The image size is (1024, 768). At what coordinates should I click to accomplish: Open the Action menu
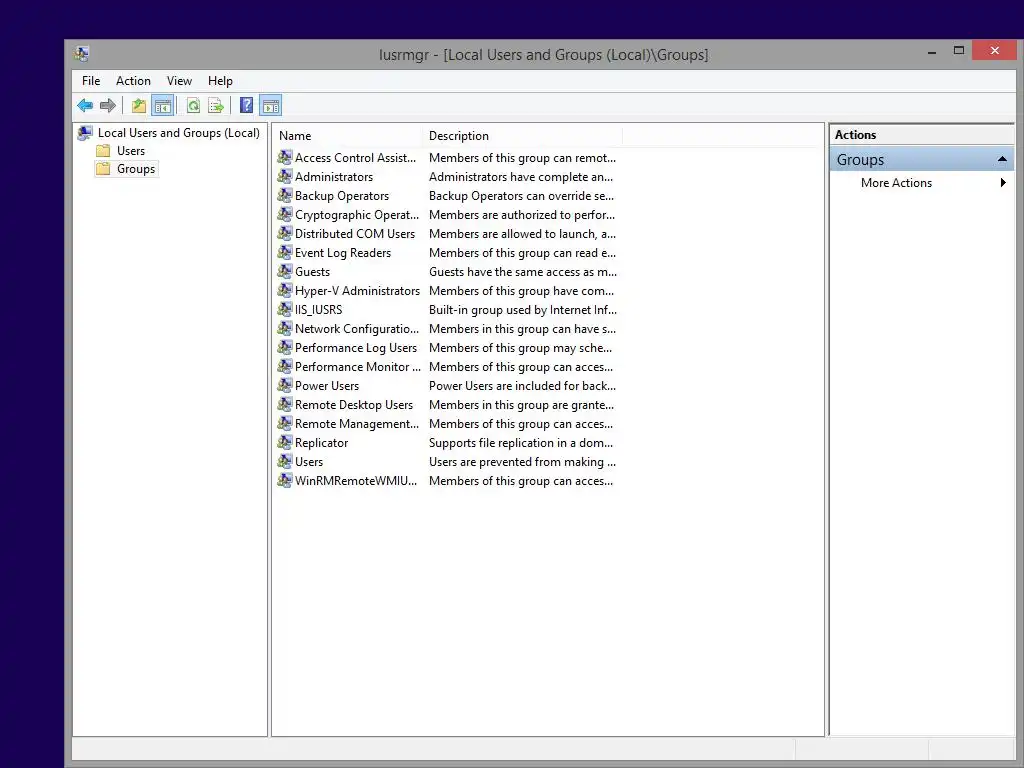(133, 81)
